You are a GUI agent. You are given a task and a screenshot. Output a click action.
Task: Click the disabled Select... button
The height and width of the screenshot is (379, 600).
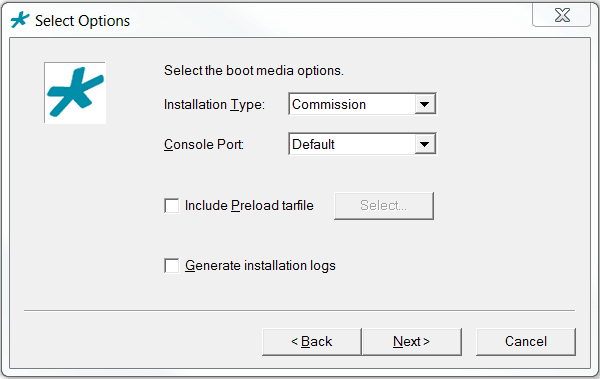click(384, 206)
